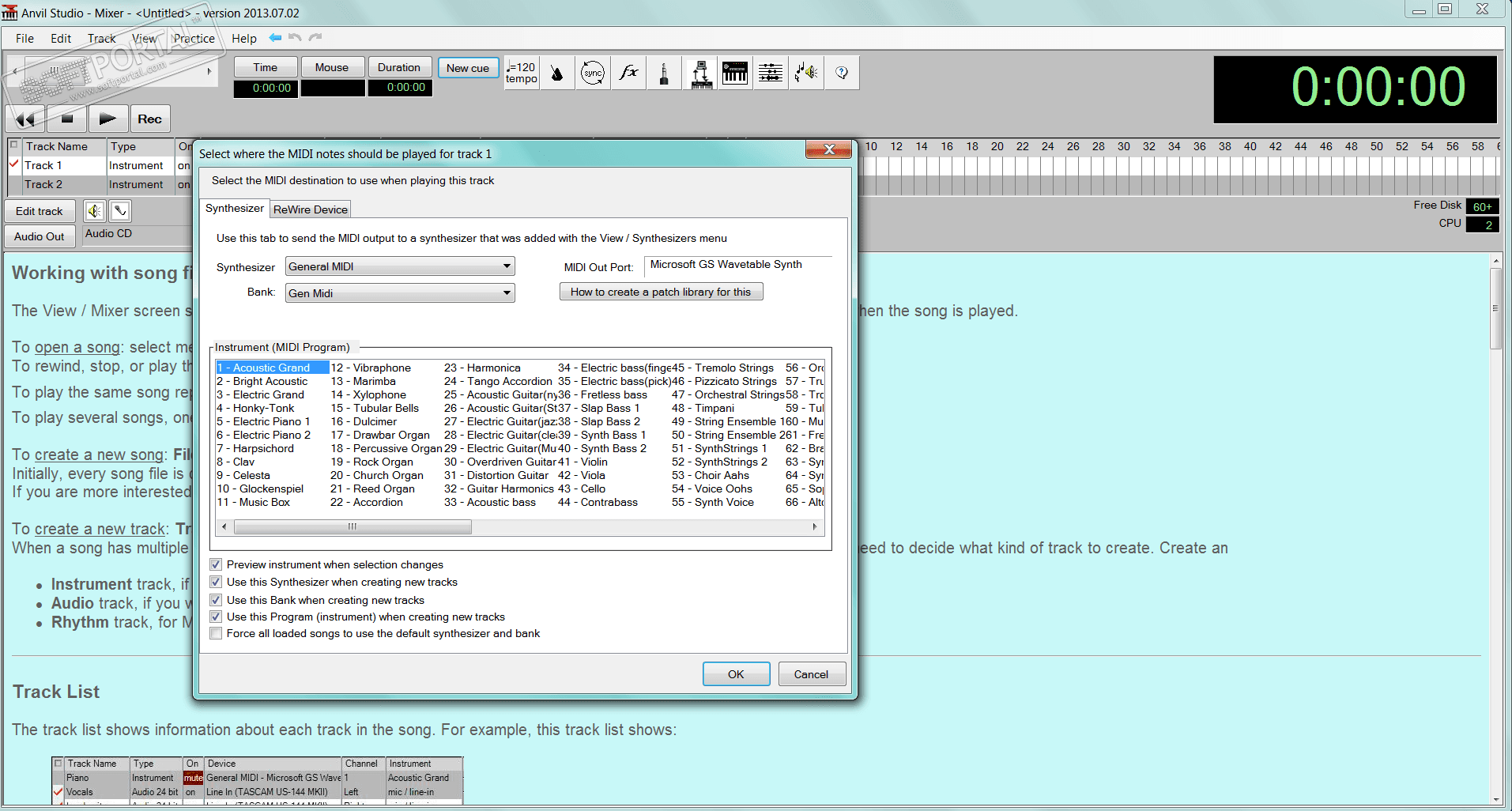This screenshot has width=1512, height=811.
Task: Click the rewind to start button
Action: [x=25, y=119]
